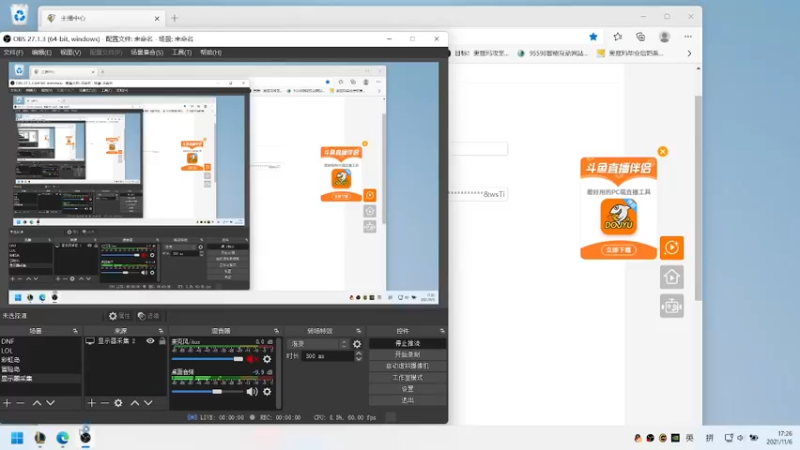Open the transition properties gear icon

[357, 344]
